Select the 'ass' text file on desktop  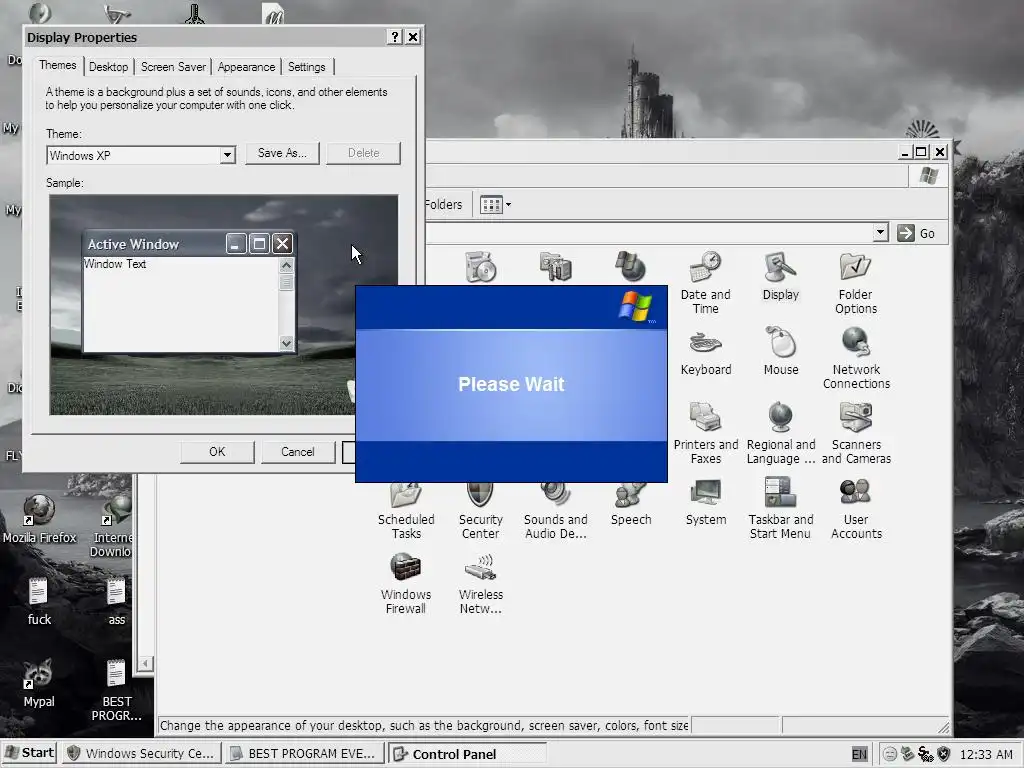click(x=116, y=602)
